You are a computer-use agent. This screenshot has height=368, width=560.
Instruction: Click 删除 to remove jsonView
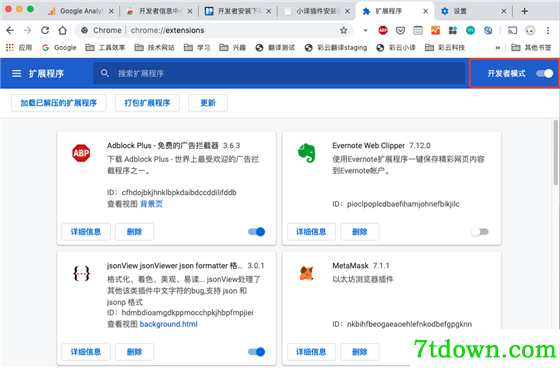[x=135, y=352]
